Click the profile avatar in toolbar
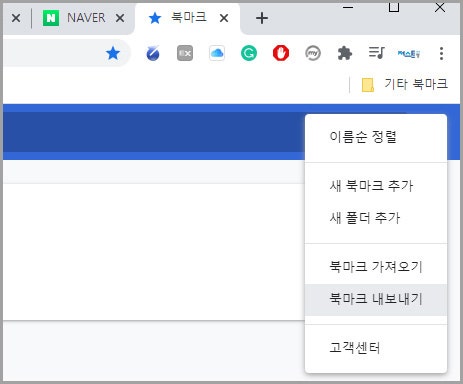This screenshot has height=384, width=463. point(409,53)
